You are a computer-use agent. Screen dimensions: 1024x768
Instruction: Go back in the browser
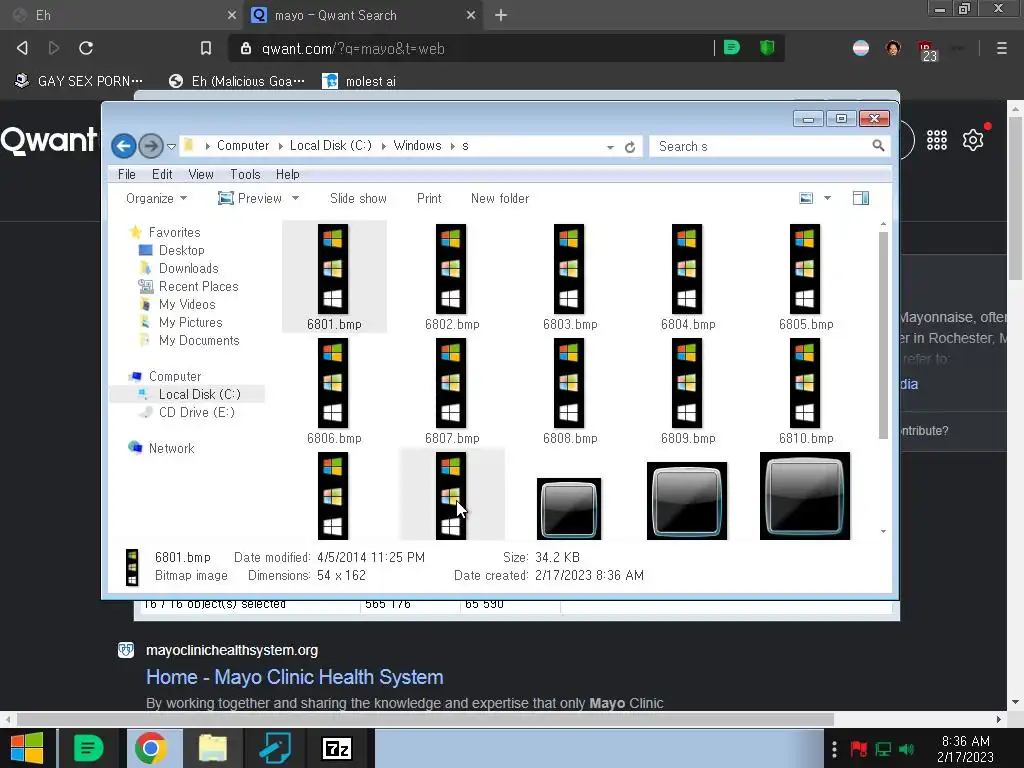point(22,48)
